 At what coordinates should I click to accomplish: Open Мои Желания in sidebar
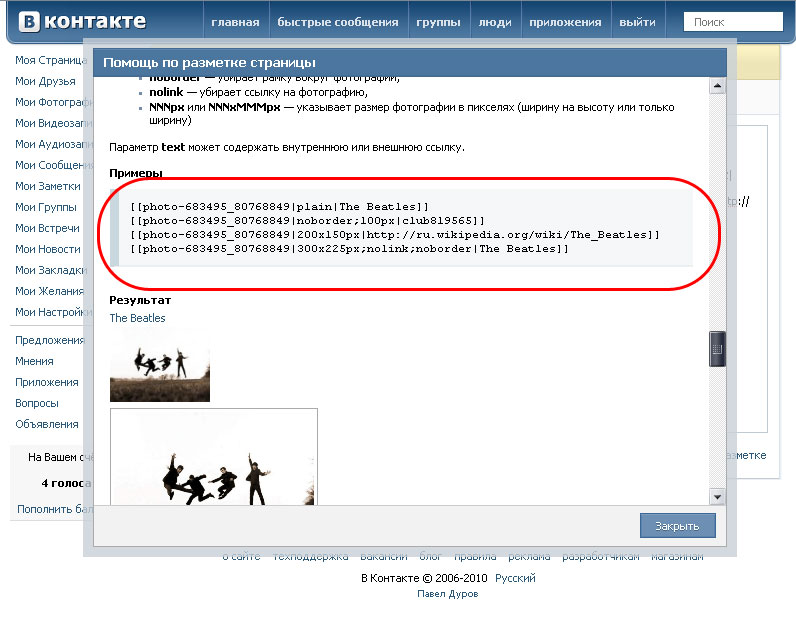(49, 291)
